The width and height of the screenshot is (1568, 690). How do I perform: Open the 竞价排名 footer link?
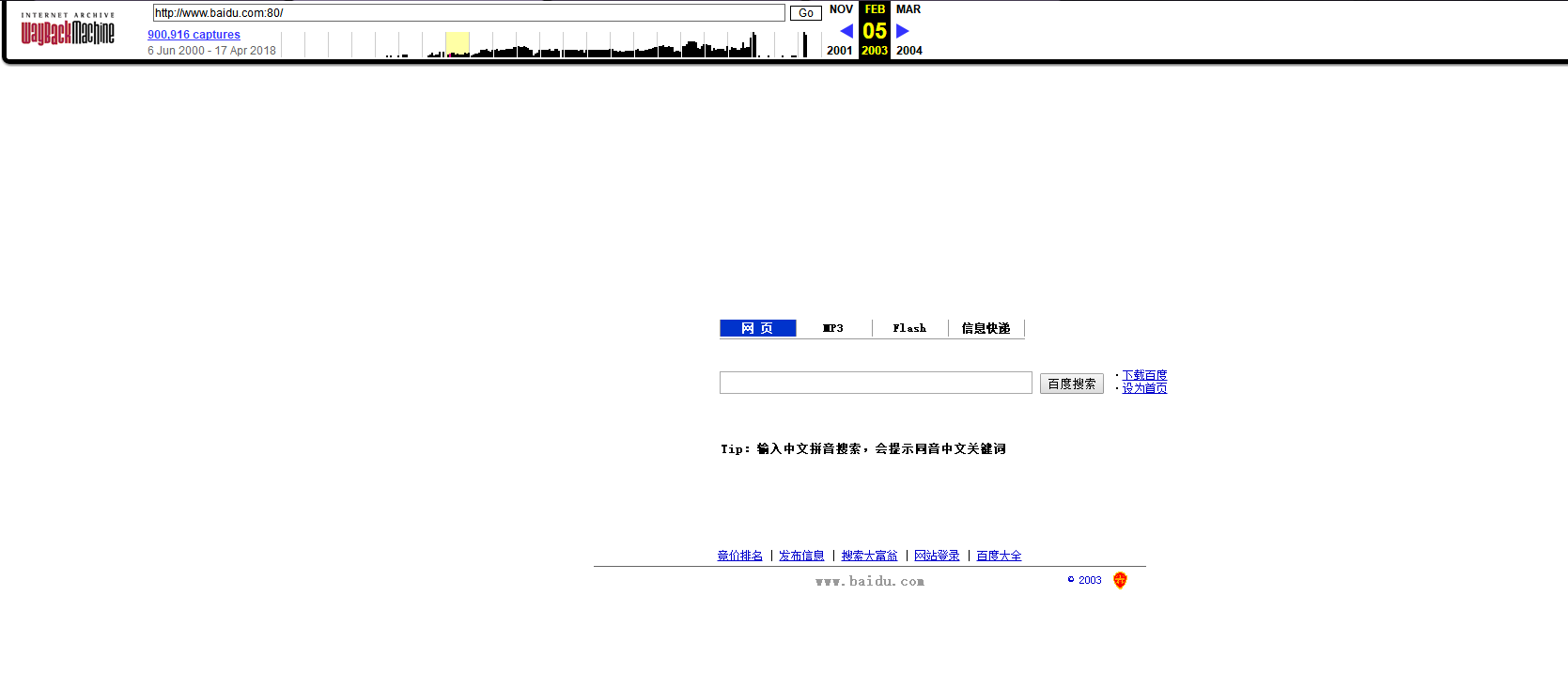(740, 556)
